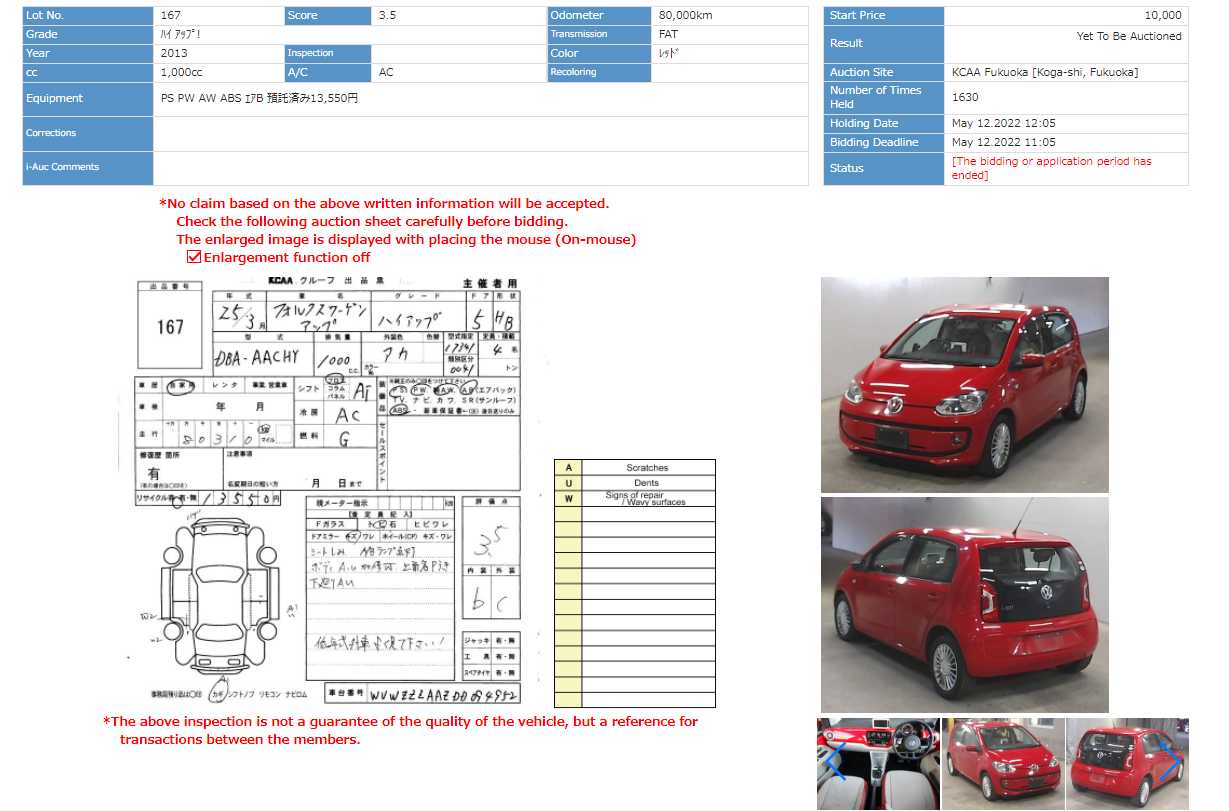Click the Start Price value 10,000
The image size is (1229, 811).
click(x=1162, y=16)
